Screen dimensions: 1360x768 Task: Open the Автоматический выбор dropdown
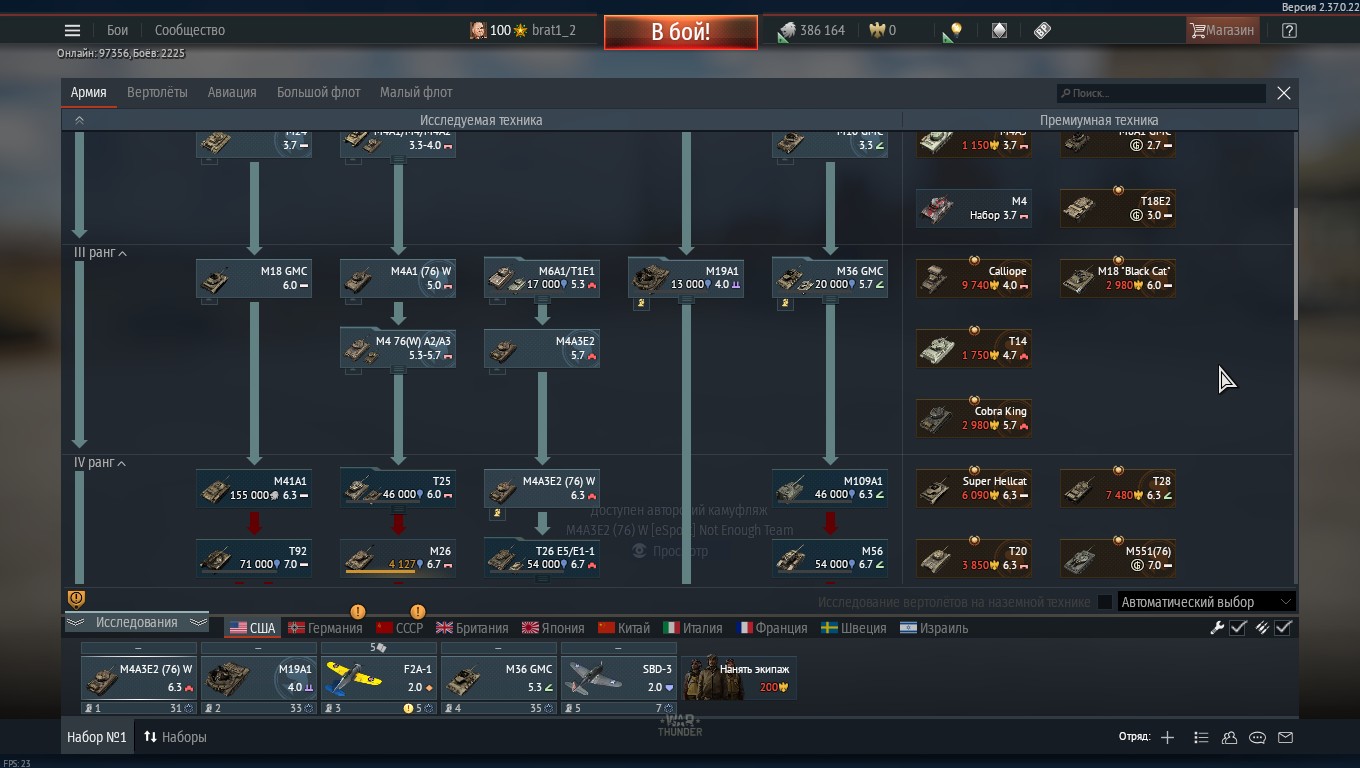pos(1207,602)
